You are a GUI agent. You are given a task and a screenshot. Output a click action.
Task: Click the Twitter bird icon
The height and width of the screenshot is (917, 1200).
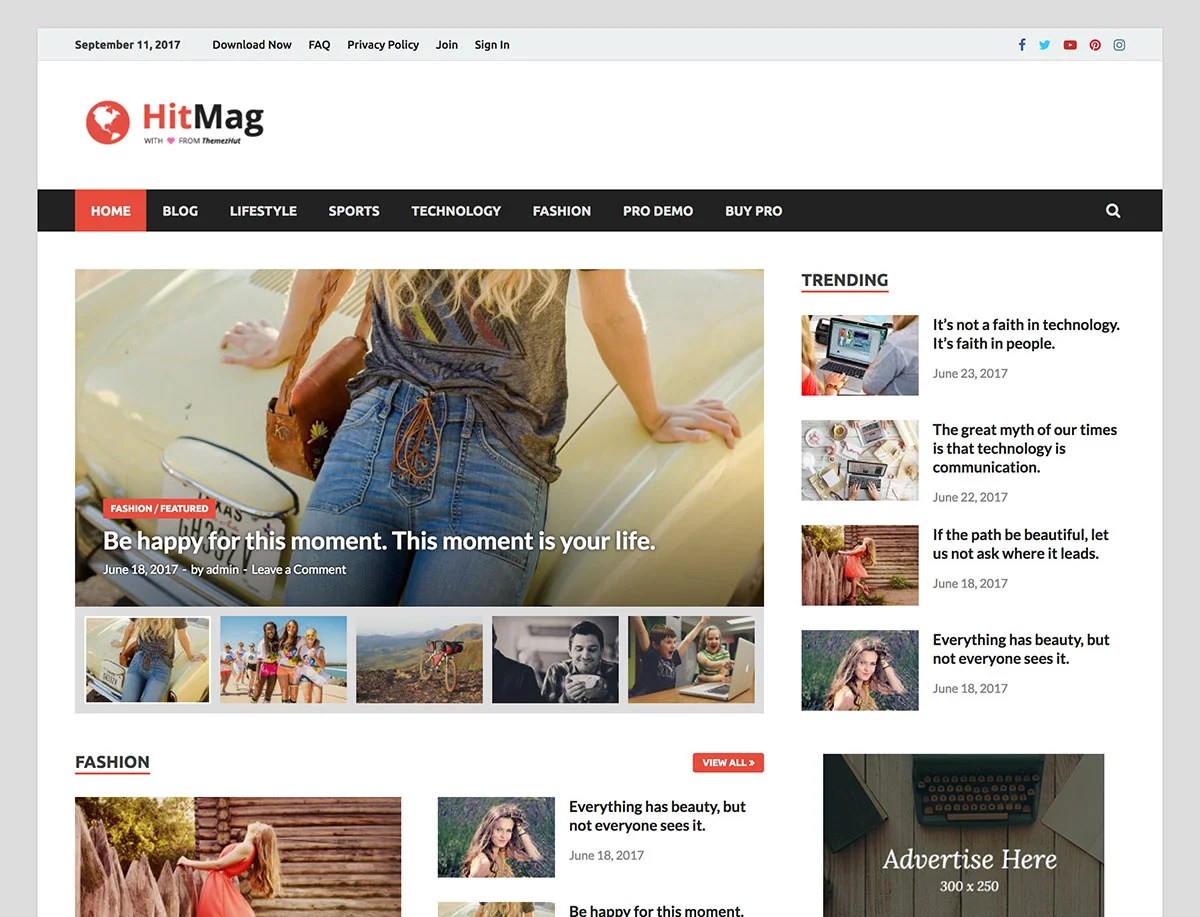[1045, 45]
